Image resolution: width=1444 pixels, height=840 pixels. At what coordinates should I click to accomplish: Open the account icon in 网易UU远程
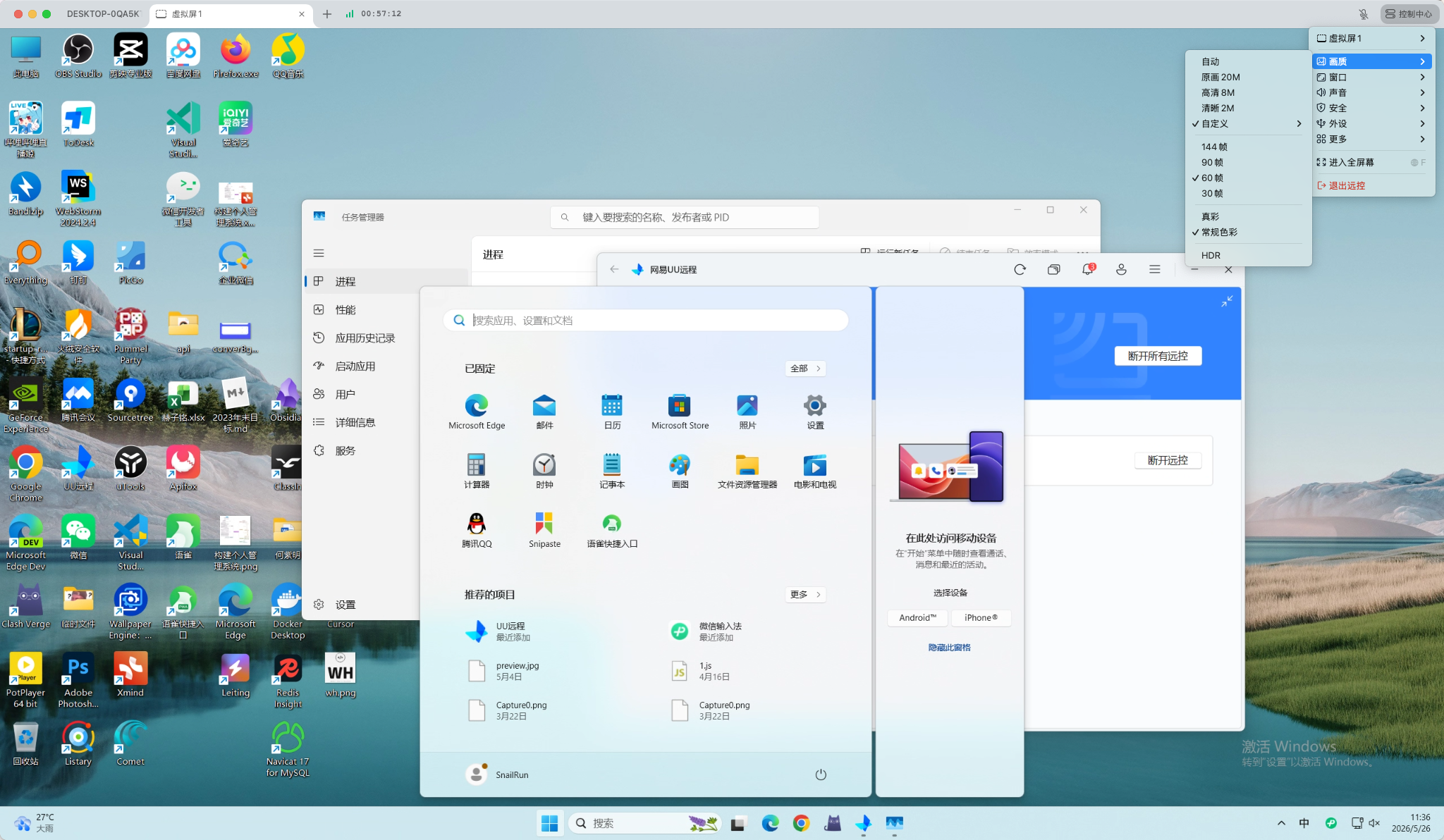[x=1121, y=269]
